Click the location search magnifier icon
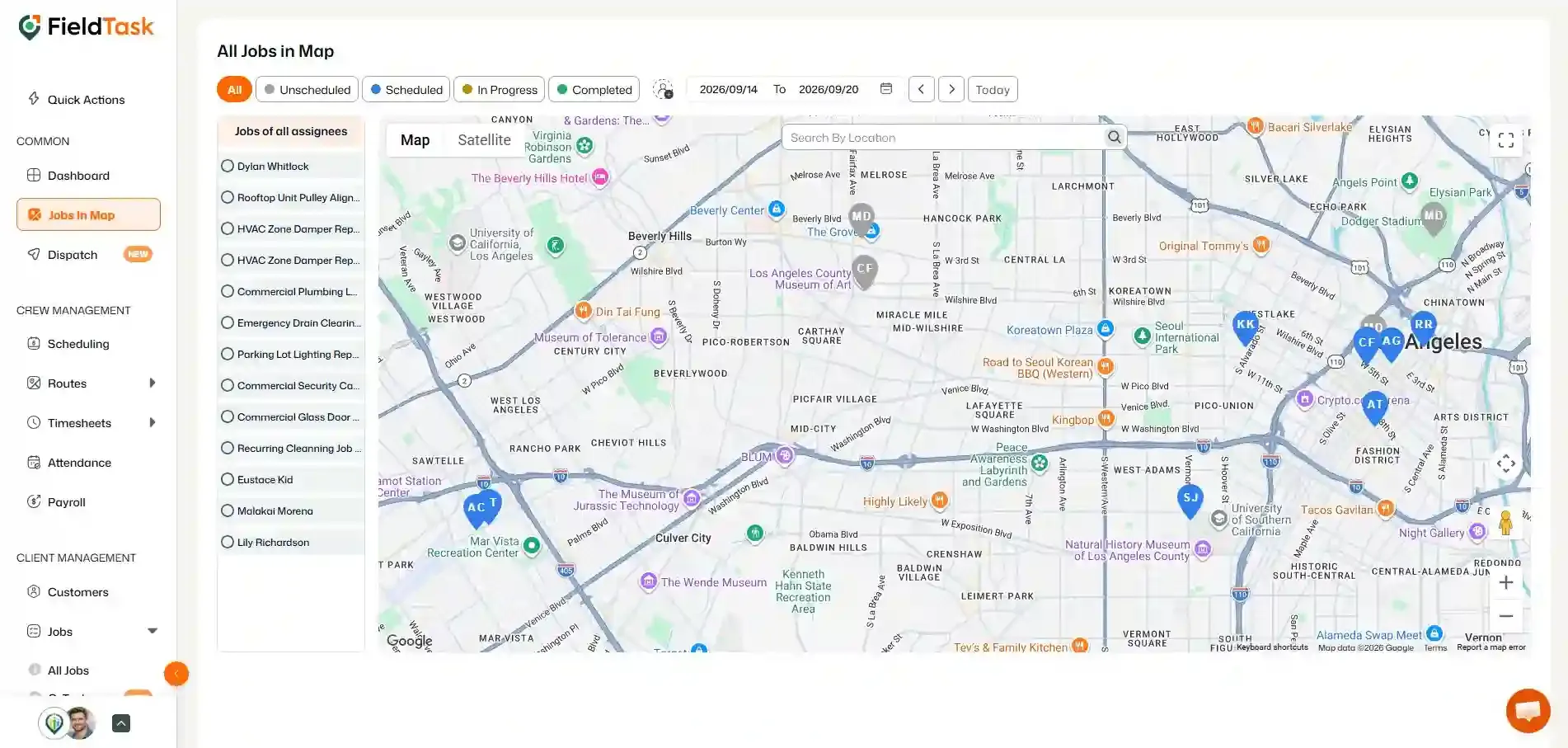 pos(1114,137)
